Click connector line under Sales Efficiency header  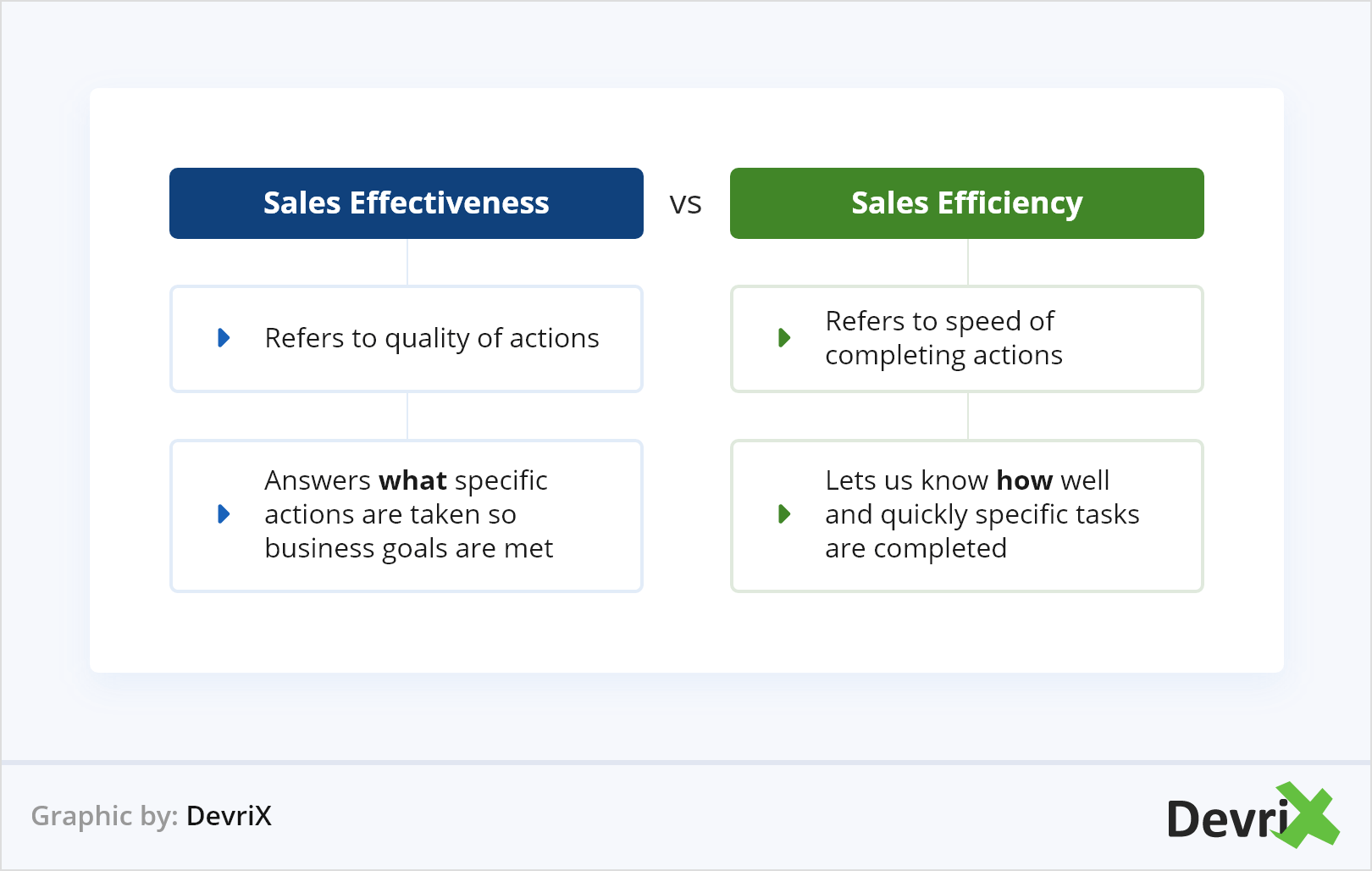(968, 262)
